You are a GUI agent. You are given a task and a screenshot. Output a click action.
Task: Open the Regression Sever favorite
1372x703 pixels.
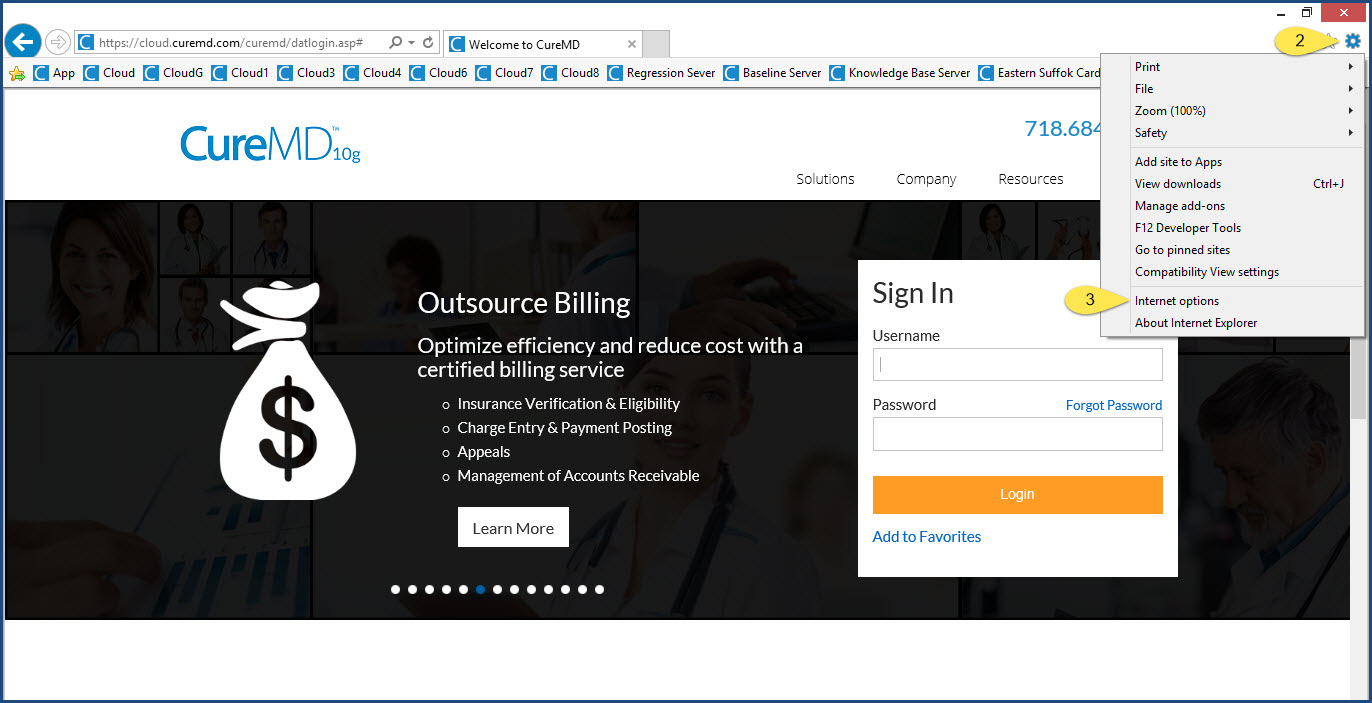pos(661,73)
